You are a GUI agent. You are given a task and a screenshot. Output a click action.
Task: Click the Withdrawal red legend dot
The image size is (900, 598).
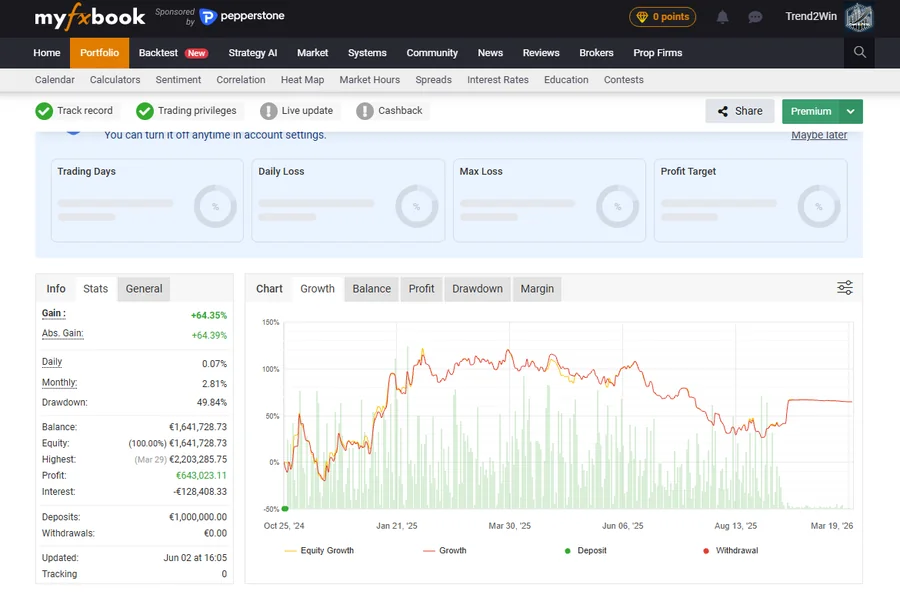click(x=706, y=551)
